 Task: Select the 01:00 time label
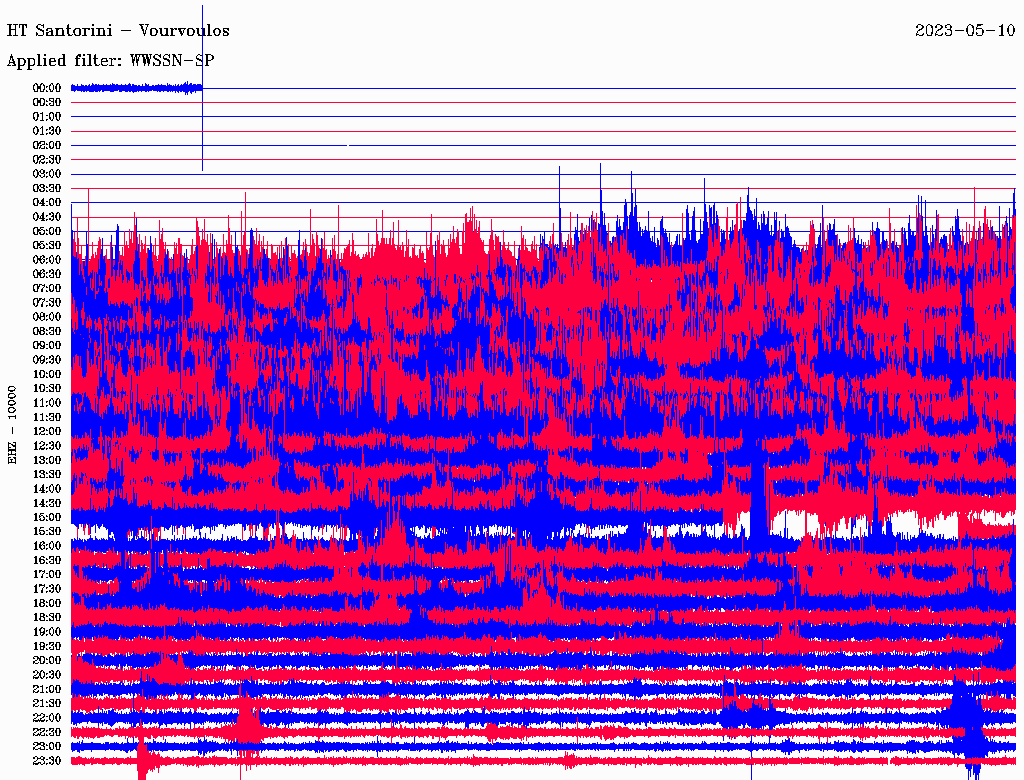pyautogui.click(x=47, y=117)
